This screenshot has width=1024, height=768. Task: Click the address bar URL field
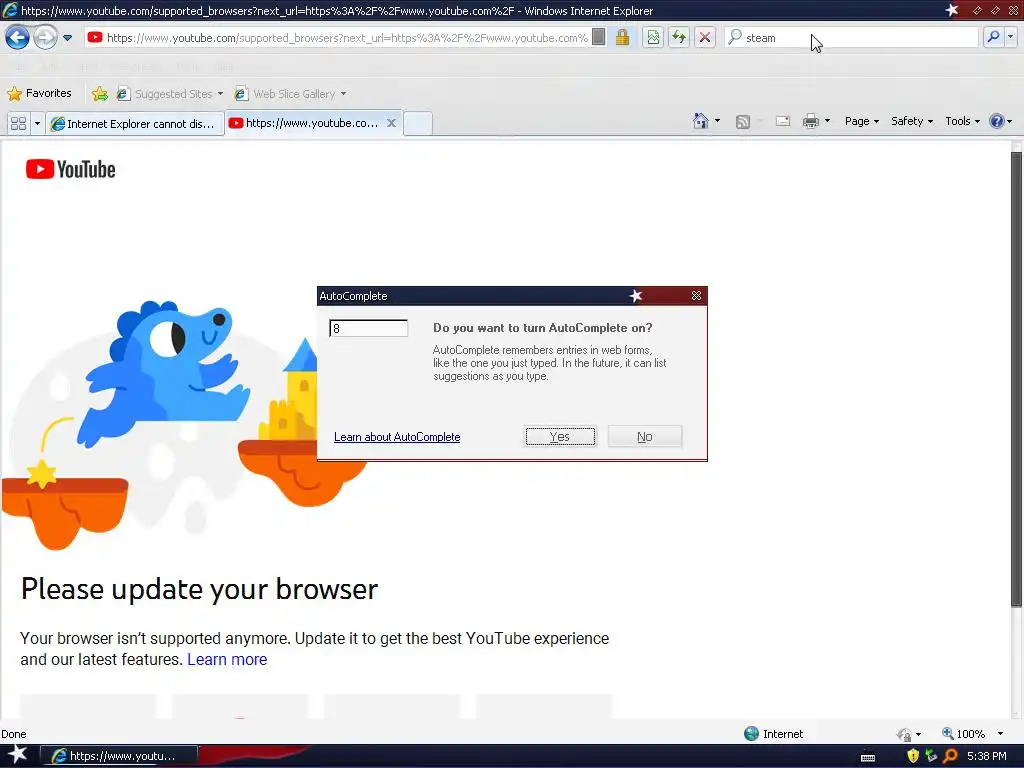[x=337, y=38]
